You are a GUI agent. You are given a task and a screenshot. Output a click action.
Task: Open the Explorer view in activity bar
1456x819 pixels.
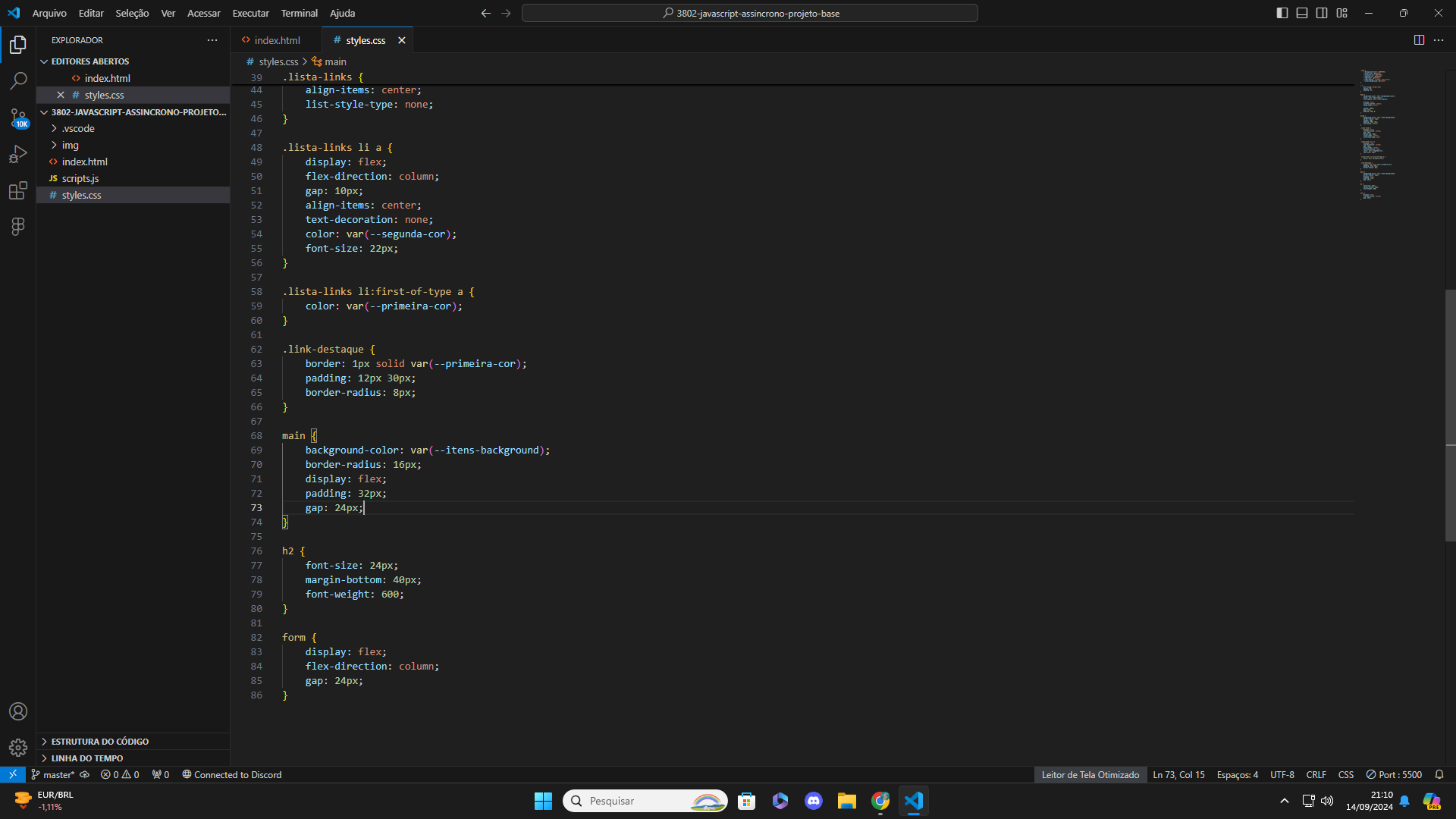point(18,45)
